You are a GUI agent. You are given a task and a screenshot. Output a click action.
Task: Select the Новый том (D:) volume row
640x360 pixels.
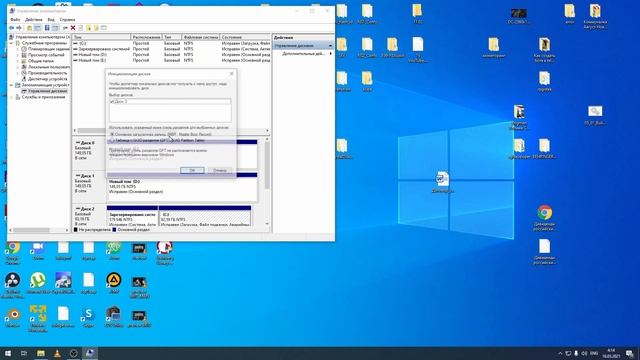click(x=171, y=54)
